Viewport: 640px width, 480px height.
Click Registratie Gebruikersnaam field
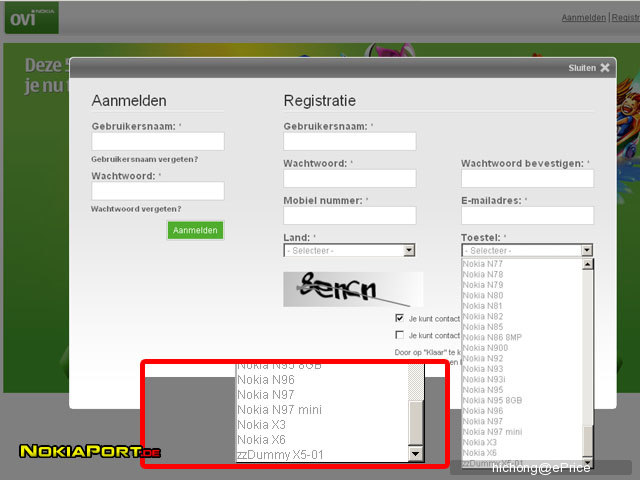click(350, 141)
